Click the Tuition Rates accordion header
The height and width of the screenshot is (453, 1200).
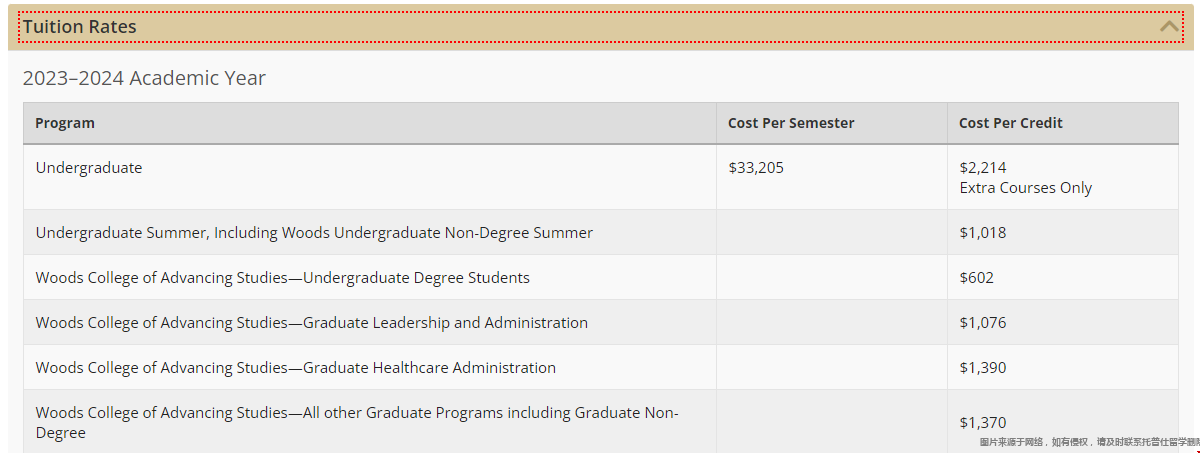pos(600,27)
